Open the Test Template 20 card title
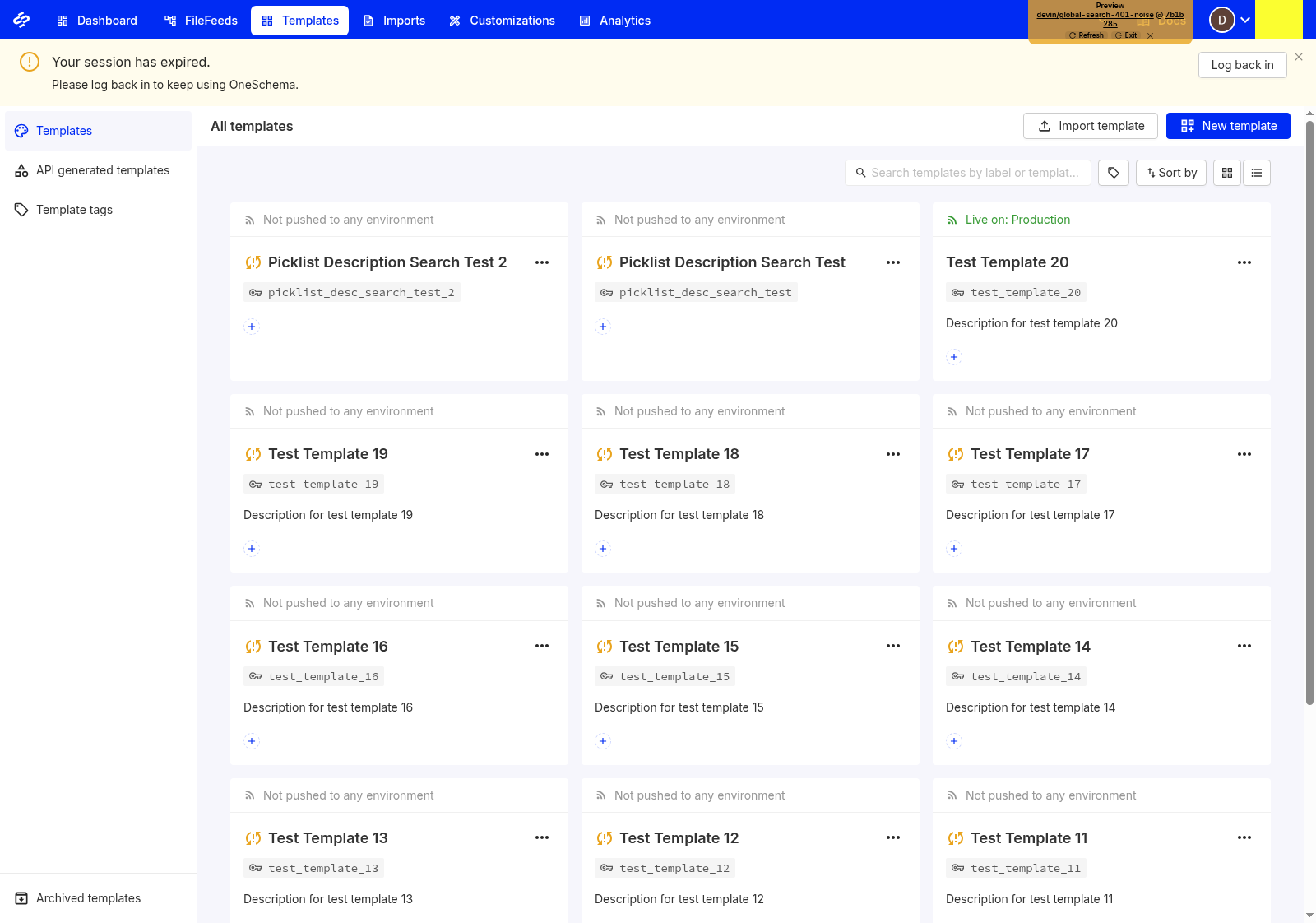This screenshot has width=1316, height=923. (x=1008, y=262)
